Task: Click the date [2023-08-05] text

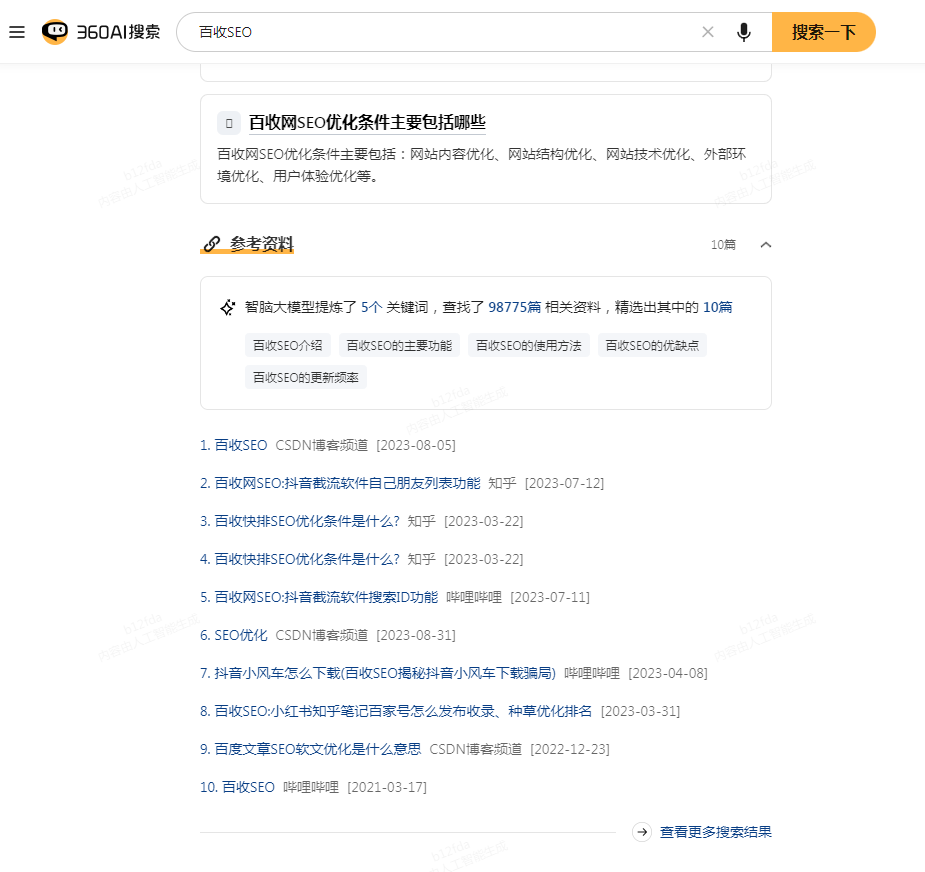Action: pyautogui.click(x=416, y=445)
